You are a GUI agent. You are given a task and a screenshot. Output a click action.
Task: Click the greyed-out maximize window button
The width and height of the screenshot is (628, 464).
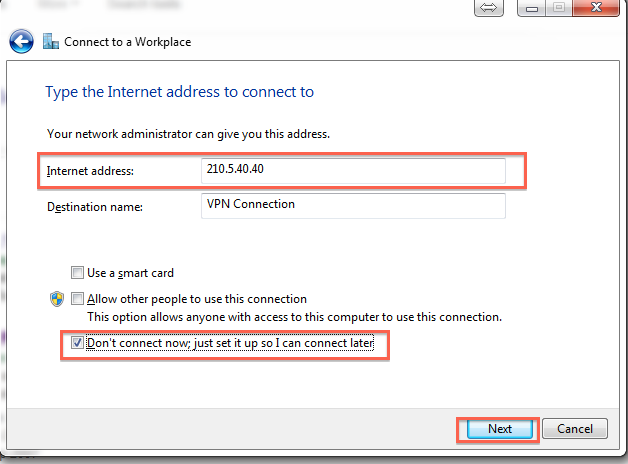(x=559, y=8)
